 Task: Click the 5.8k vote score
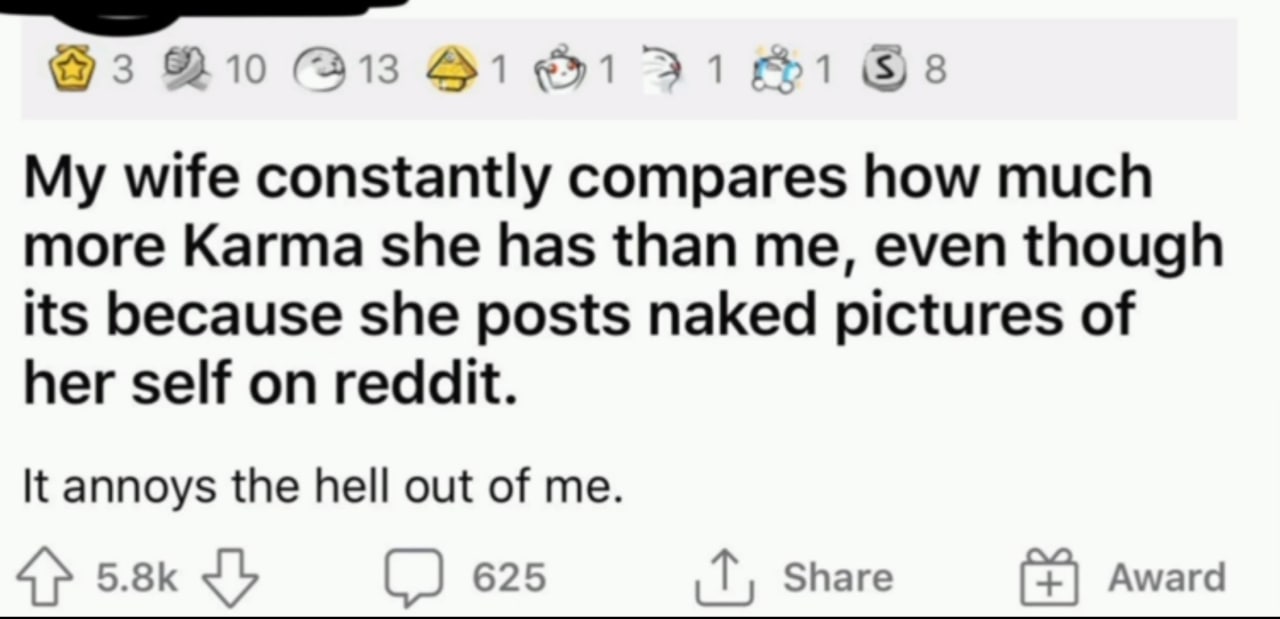tap(136, 577)
